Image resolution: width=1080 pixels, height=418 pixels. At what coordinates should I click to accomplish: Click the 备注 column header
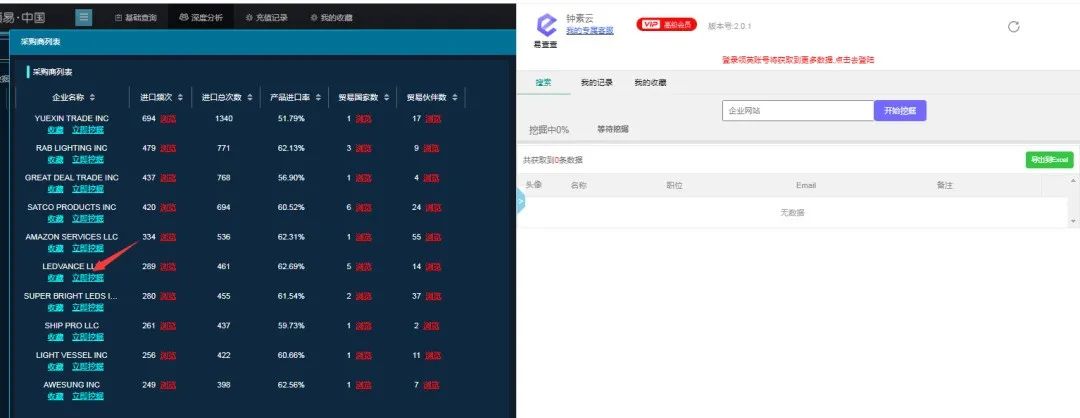[x=945, y=185]
